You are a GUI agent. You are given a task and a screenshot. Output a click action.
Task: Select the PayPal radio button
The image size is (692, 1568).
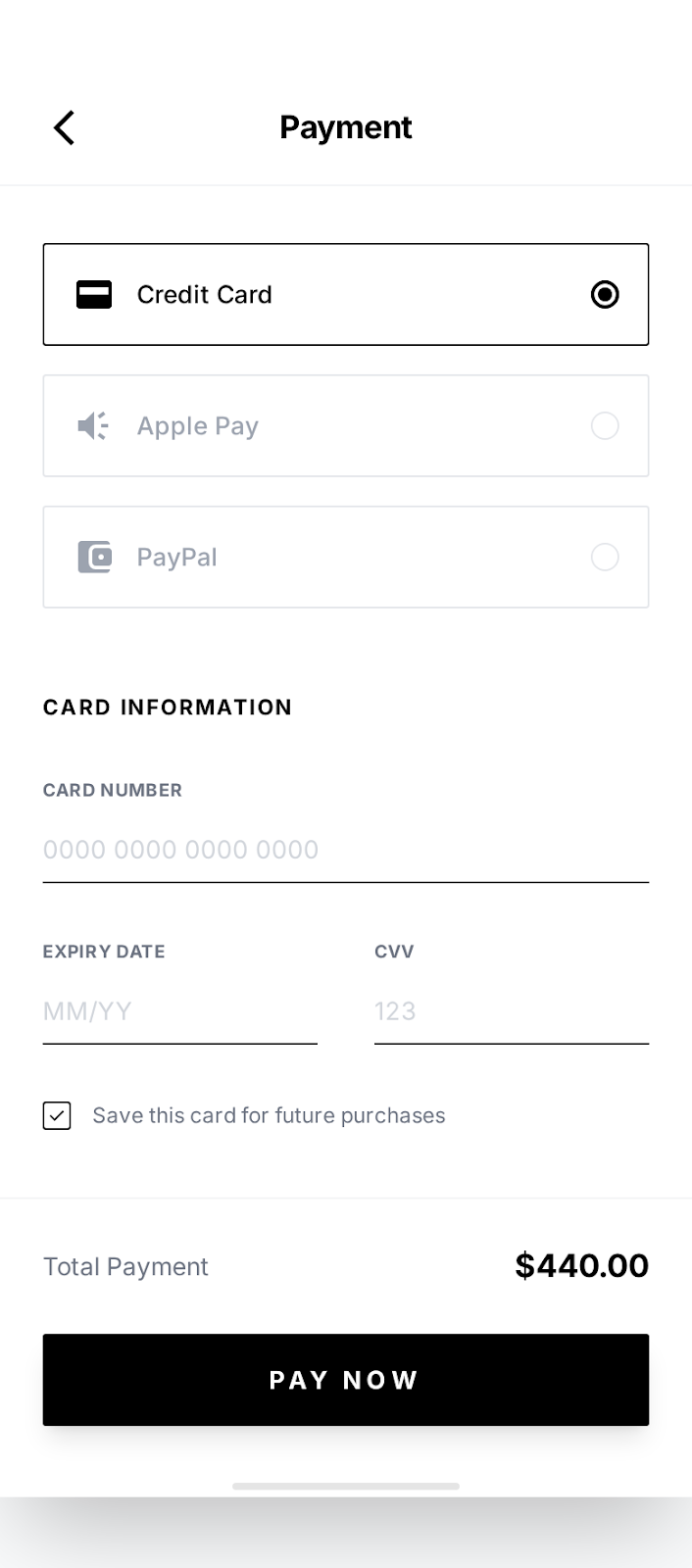pyautogui.click(x=605, y=558)
